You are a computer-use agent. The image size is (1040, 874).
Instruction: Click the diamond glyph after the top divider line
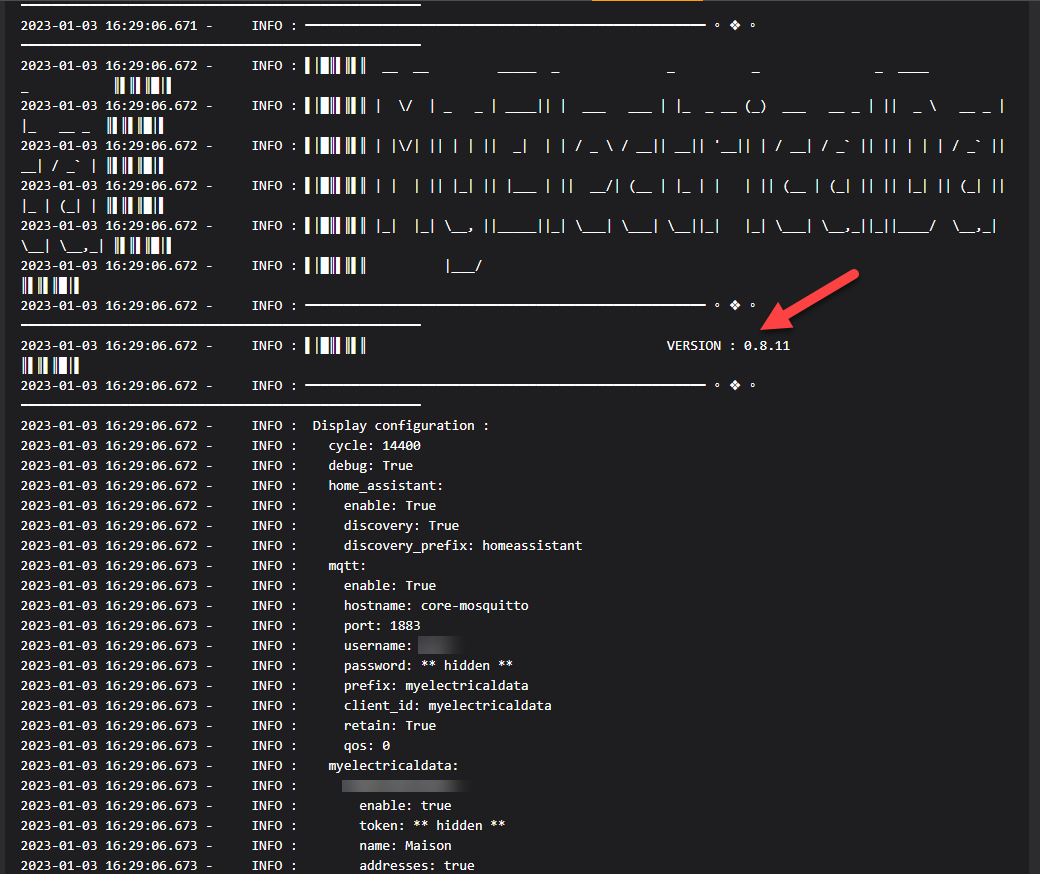[x=735, y=25]
